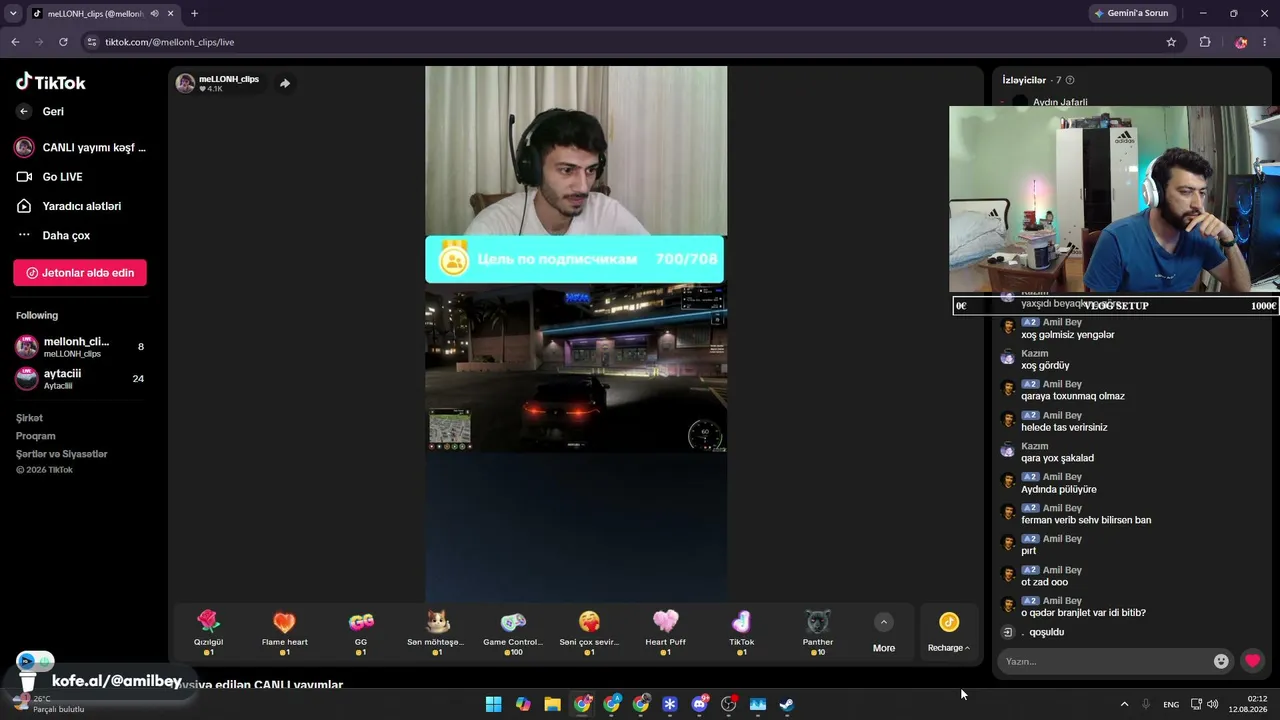Click chat message 'xoş gəlmisiz yengələr'

click(1067, 335)
